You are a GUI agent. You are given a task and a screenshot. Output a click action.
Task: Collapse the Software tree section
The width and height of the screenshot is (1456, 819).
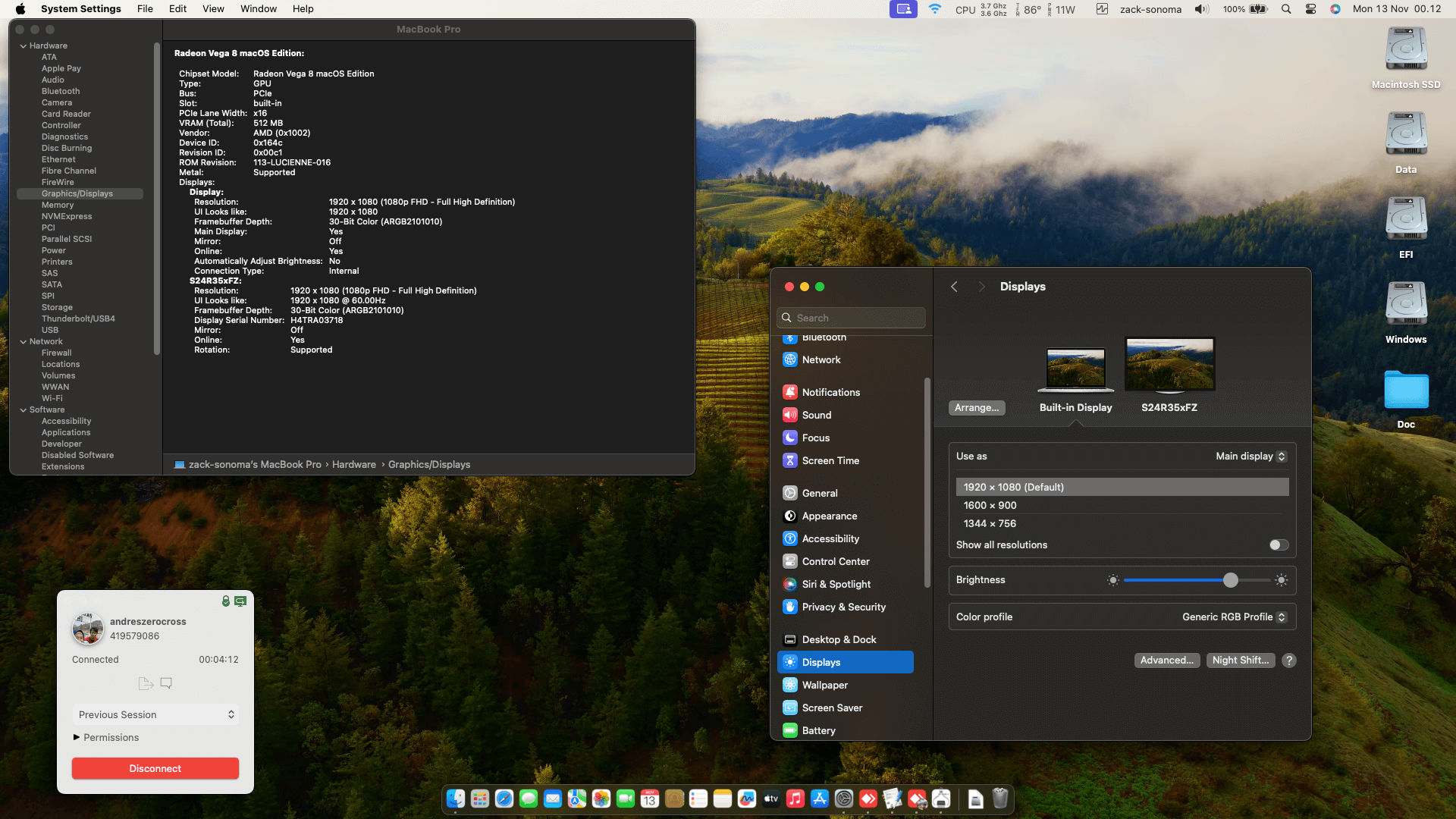[24, 409]
